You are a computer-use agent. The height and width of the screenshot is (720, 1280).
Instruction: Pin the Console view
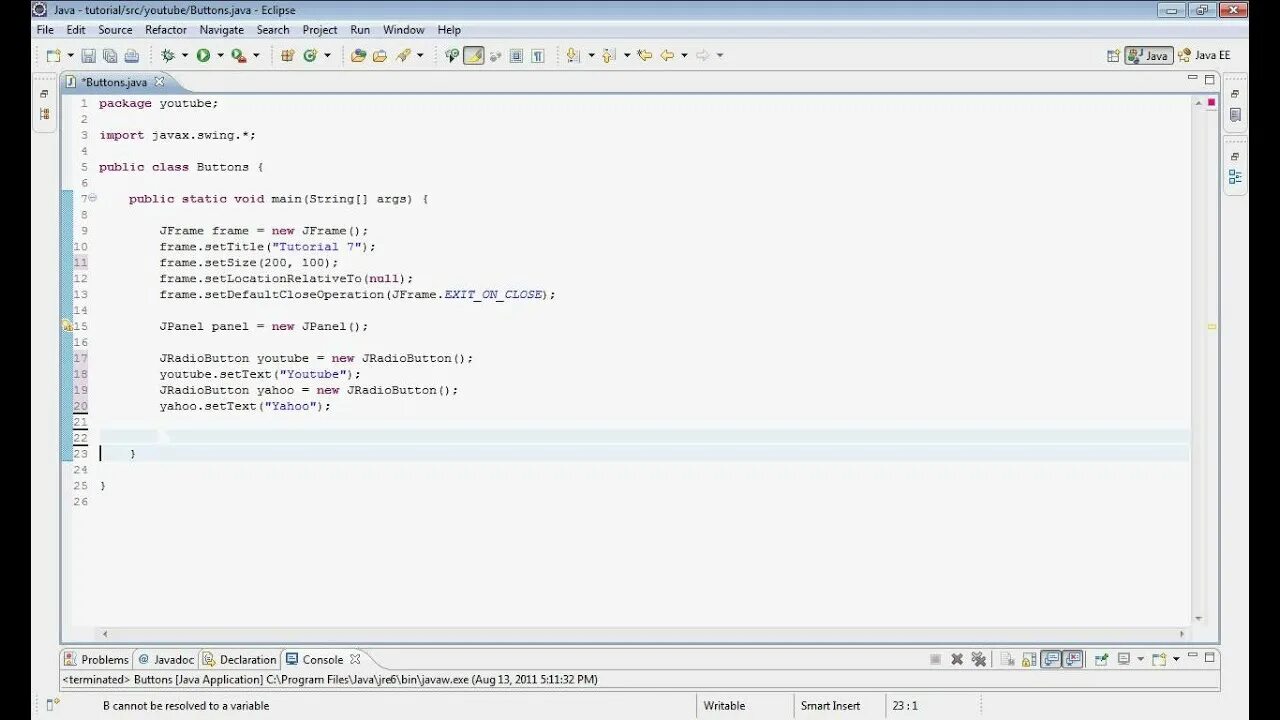[x=1101, y=659]
